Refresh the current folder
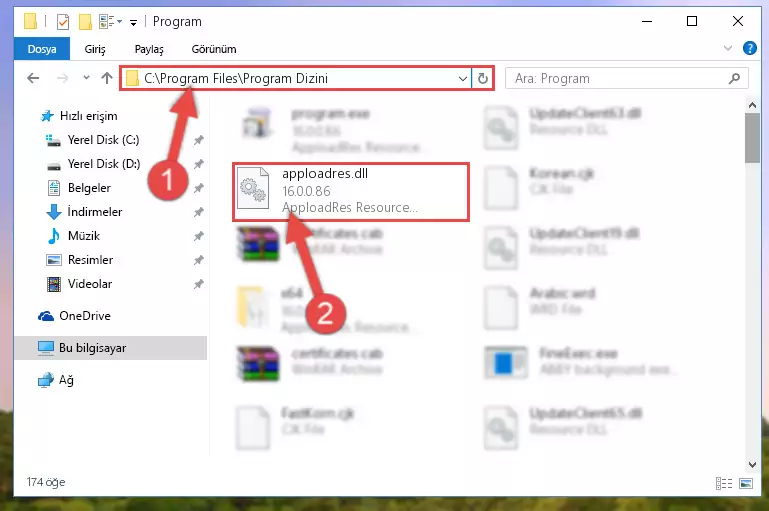The height and width of the screenshot is (511, 769). coord(483,78)
